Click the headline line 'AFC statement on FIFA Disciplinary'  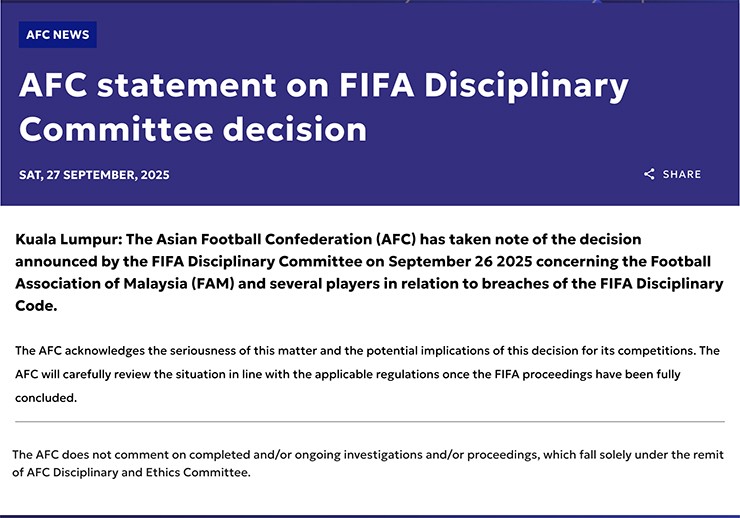click(x=324, y=86)
